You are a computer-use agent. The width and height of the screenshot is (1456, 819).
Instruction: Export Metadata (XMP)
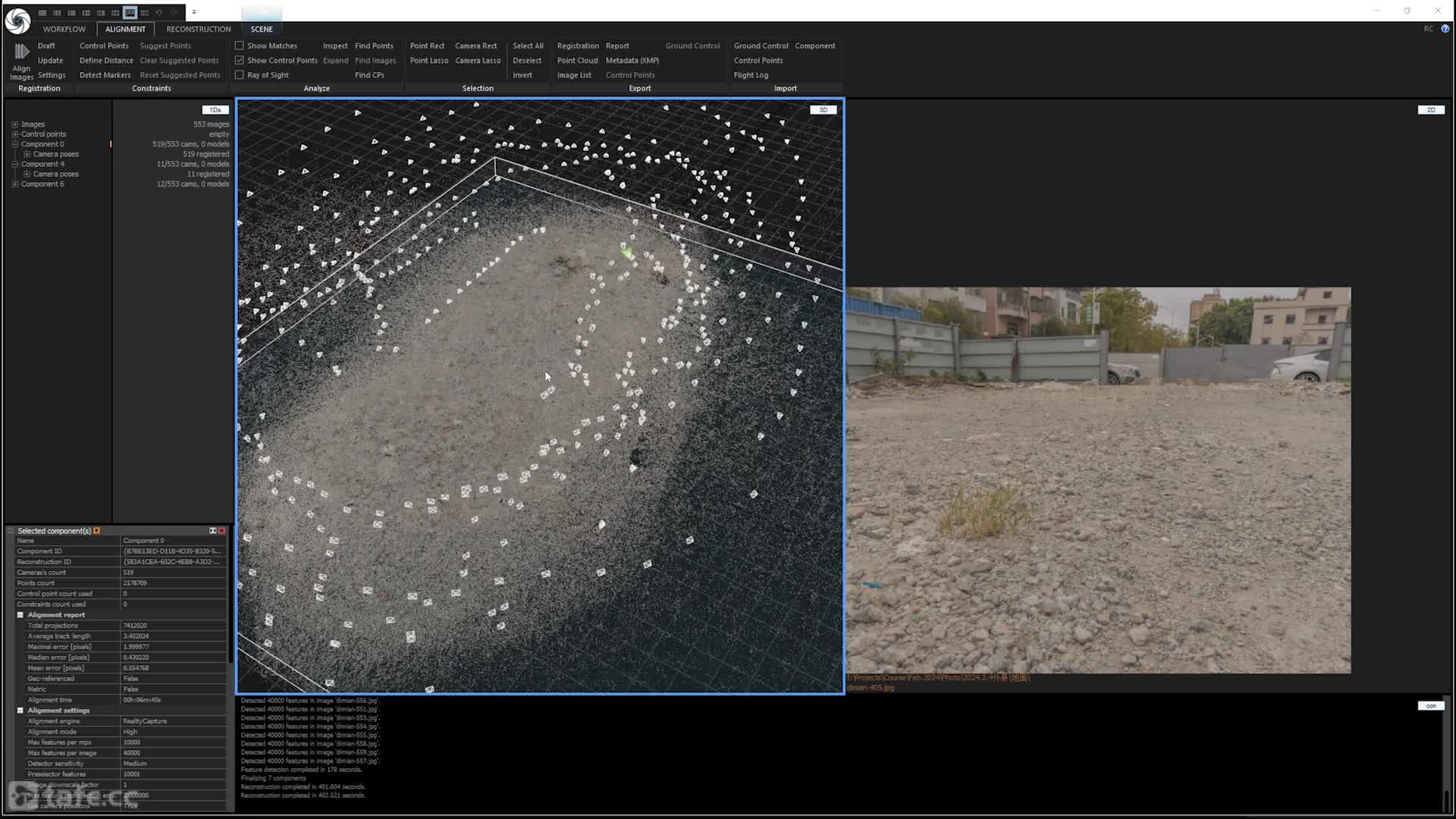pyautogui.click(x=632, y=61)
